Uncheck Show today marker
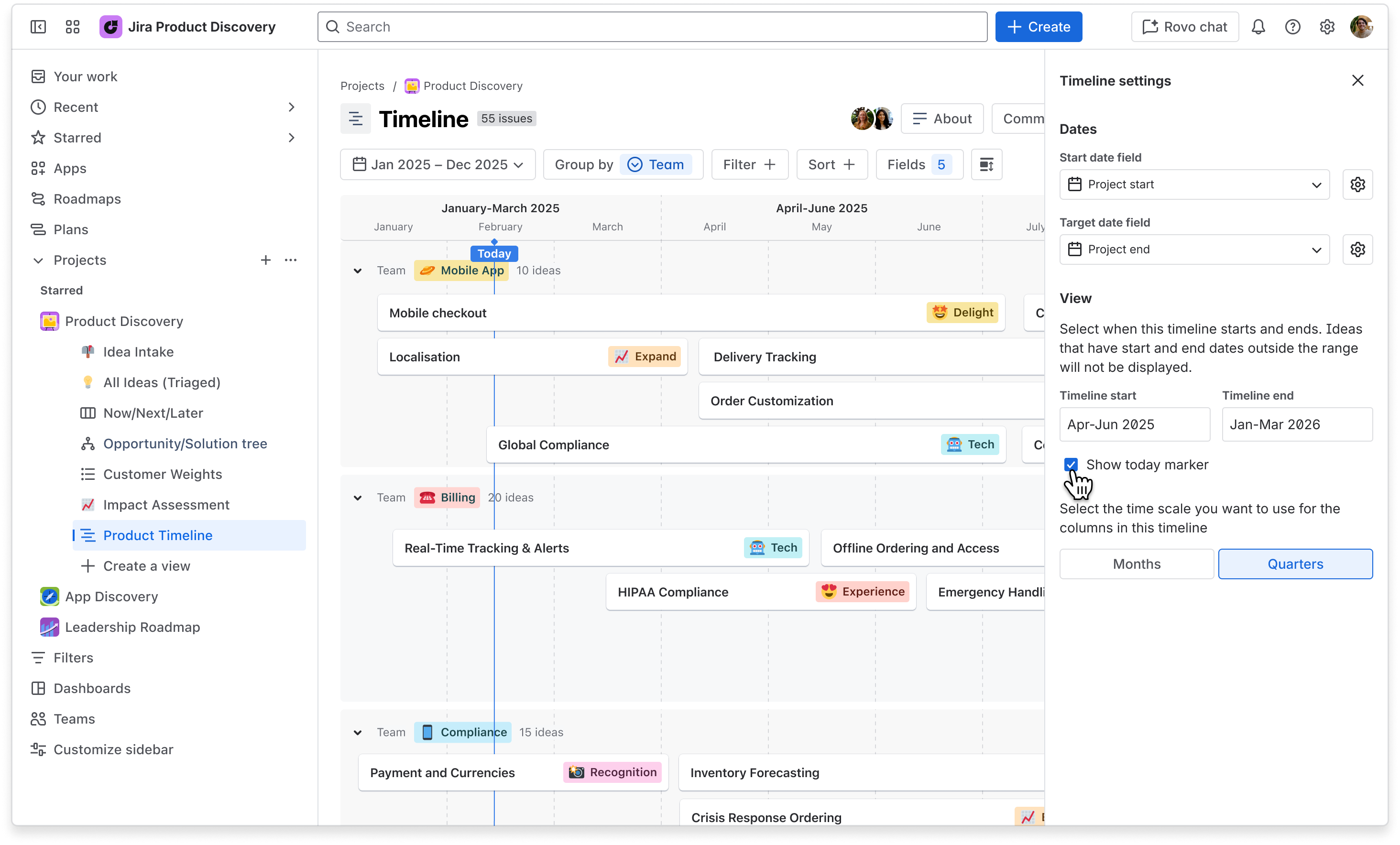The image size is (1400, 845). point(1071,465)
